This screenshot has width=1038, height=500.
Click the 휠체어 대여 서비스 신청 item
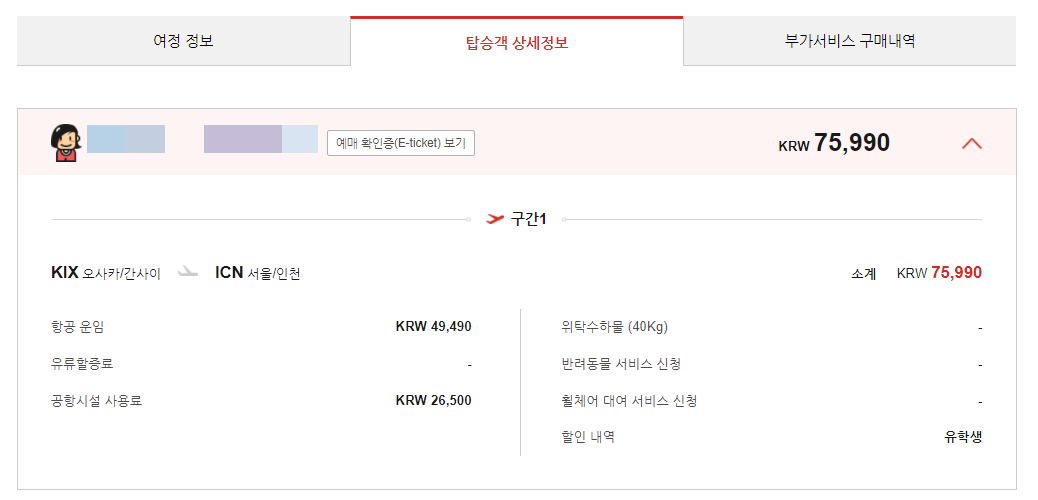coord(628,401)
